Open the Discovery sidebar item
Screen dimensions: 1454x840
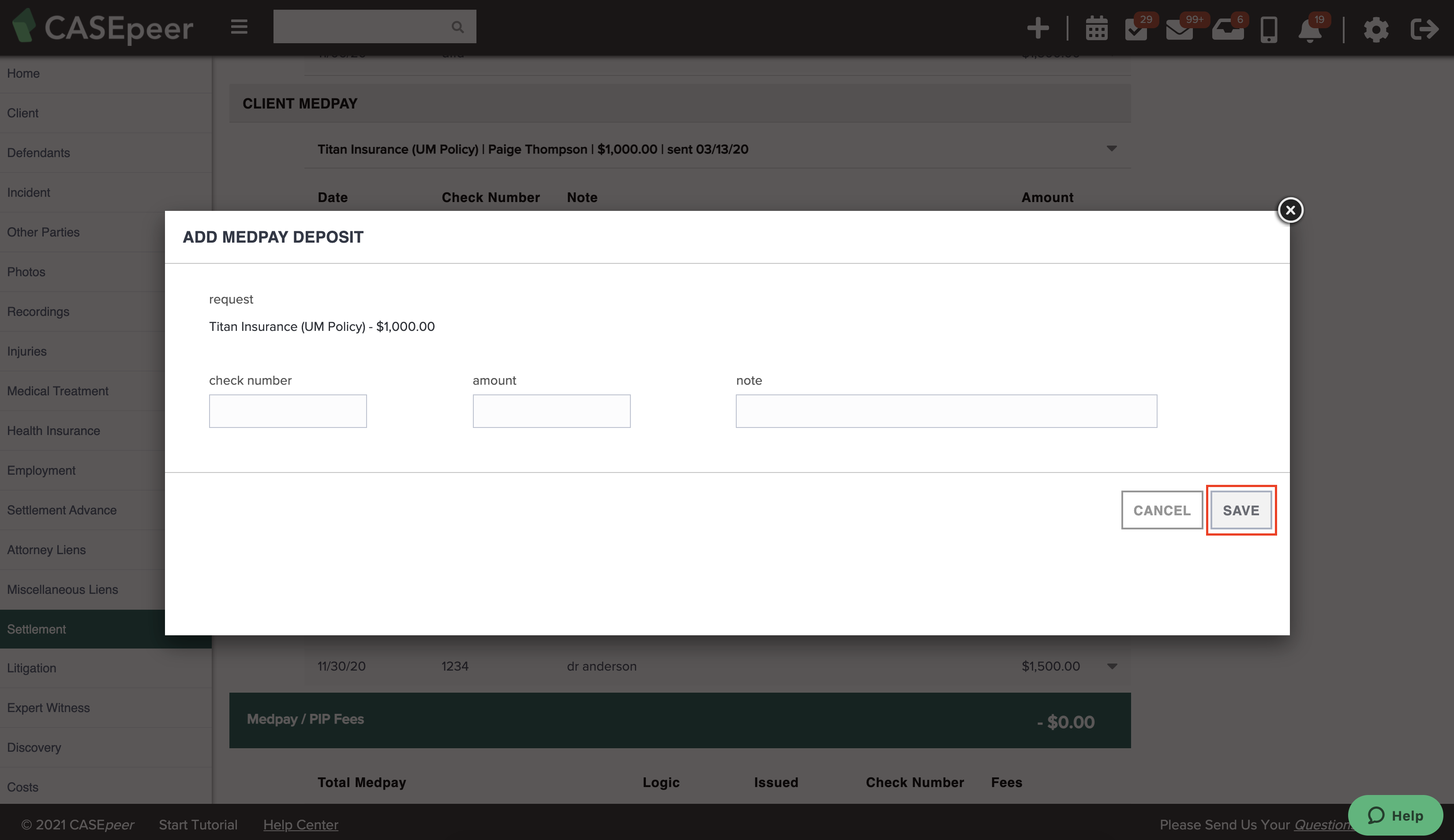pyautogui.click(x=105, y=748)
